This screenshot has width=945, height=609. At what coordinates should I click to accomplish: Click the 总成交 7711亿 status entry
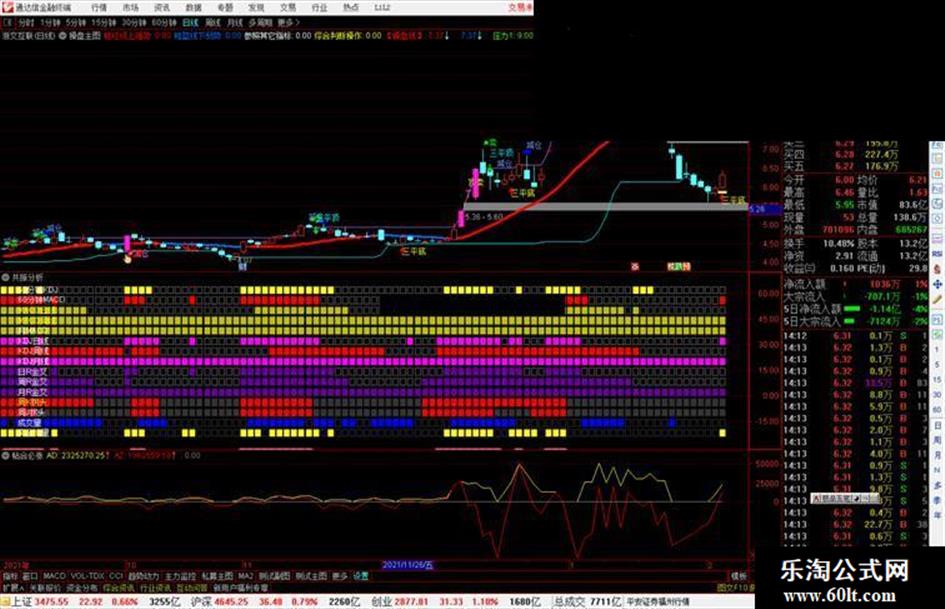tap(588, 602)
